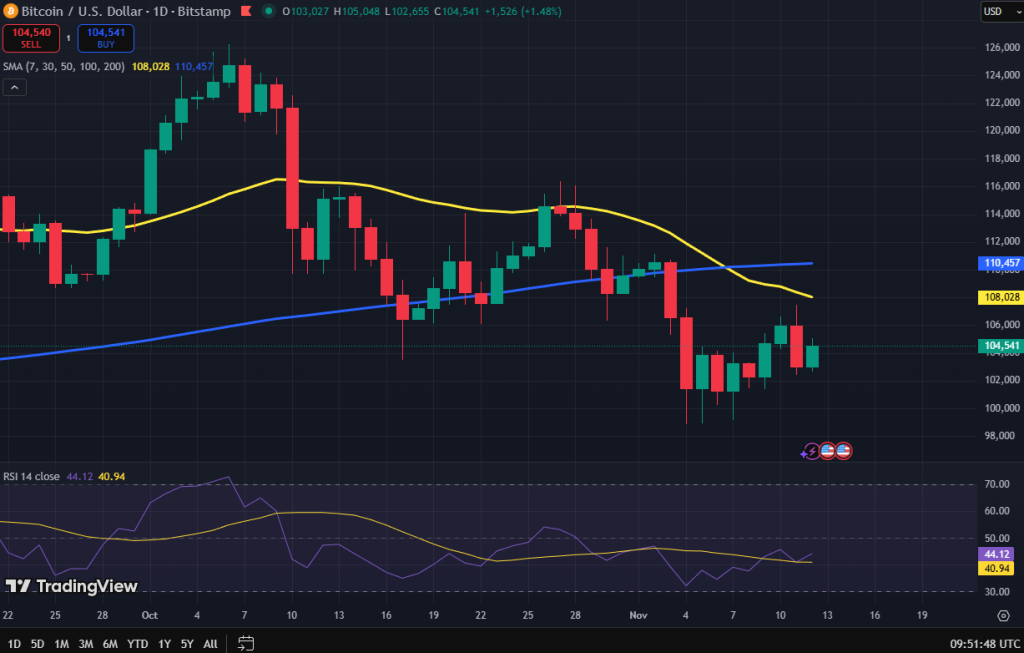
Task: Select the 5Y range tab
Action: [186, 645]
